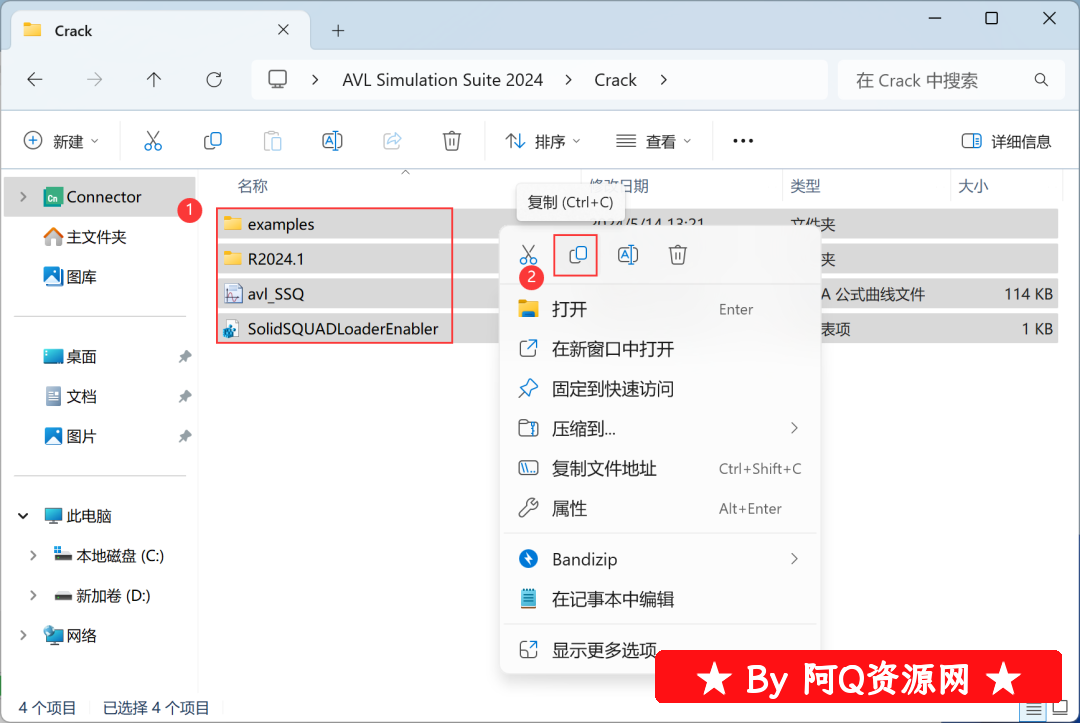1080x723 pixels.
Task: Click the Cut scissors icon in context menu
Action: coord(528,255)
